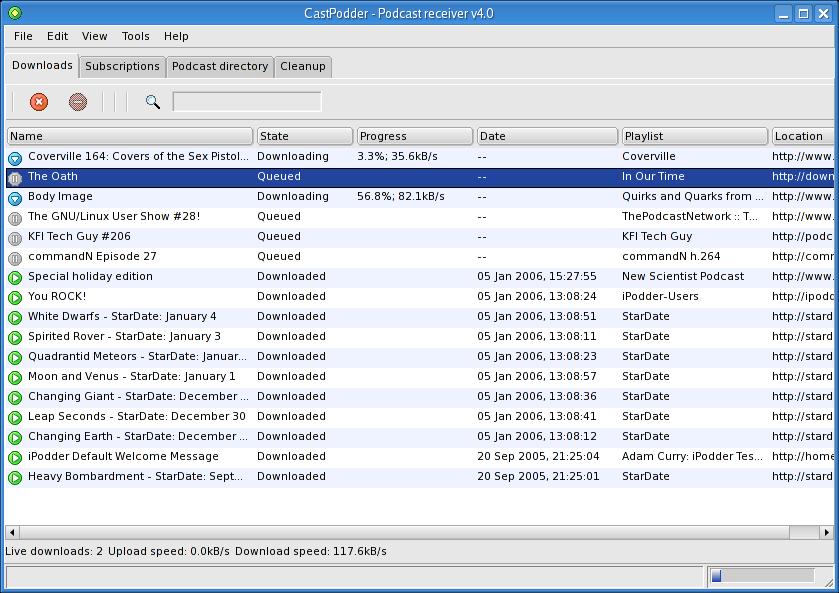Viewport: 839px width, 593px height.
Task: Click the pause download toolbar icon
Action: point(78,102)
